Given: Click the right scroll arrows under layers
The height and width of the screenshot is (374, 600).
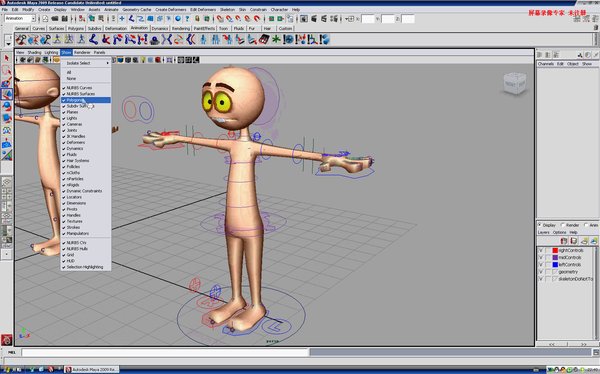Looking at the screenshot, I should tap(584, 345).
